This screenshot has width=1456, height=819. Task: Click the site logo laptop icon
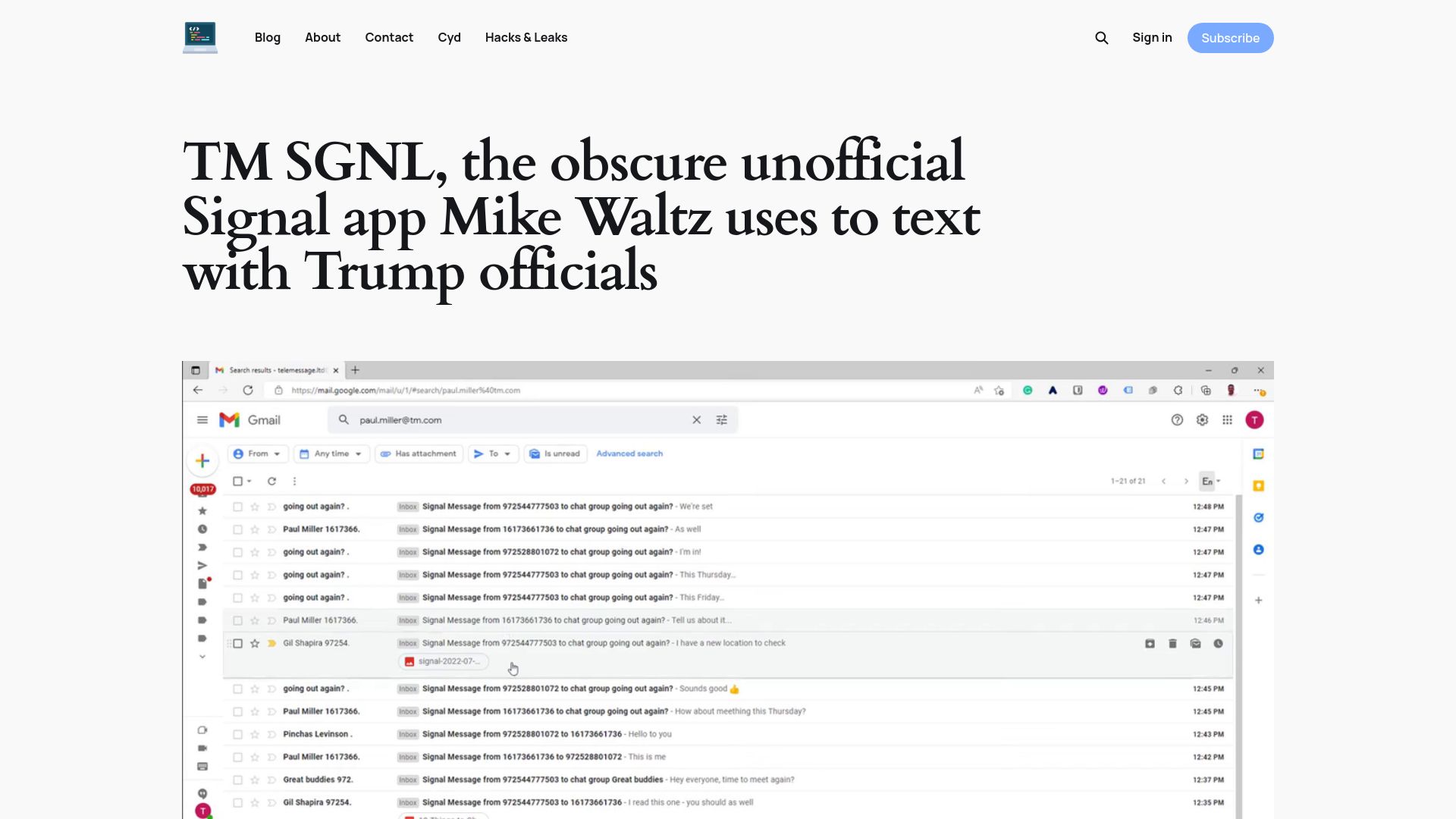coord(200,37)
